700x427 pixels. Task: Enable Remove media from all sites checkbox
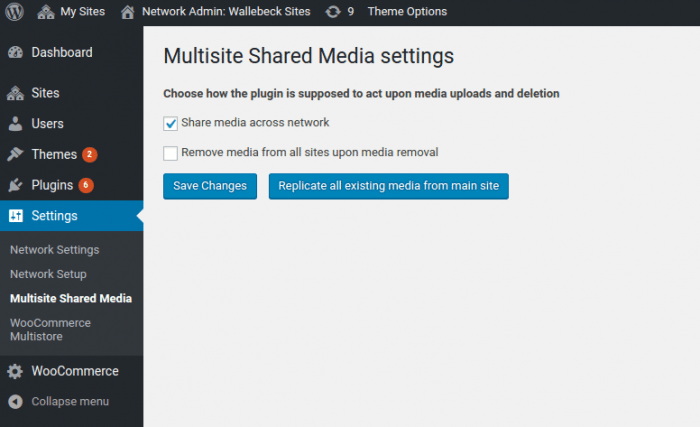pos(170,153)
